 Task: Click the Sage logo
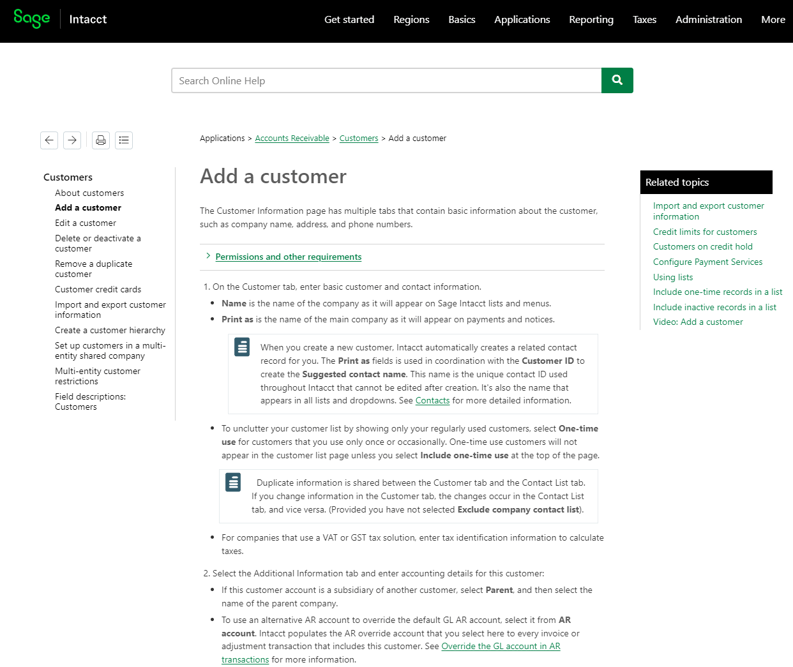[x=31, y=19]
